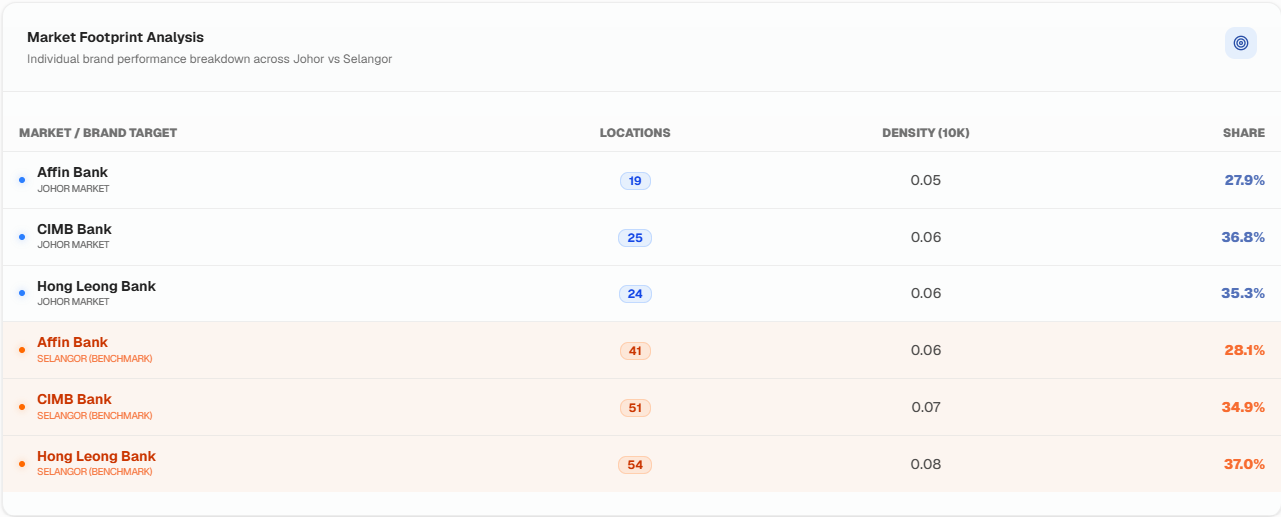Click the locations badge showing 41
Viewport: 1281px width, 517px height.
[635, 351]
